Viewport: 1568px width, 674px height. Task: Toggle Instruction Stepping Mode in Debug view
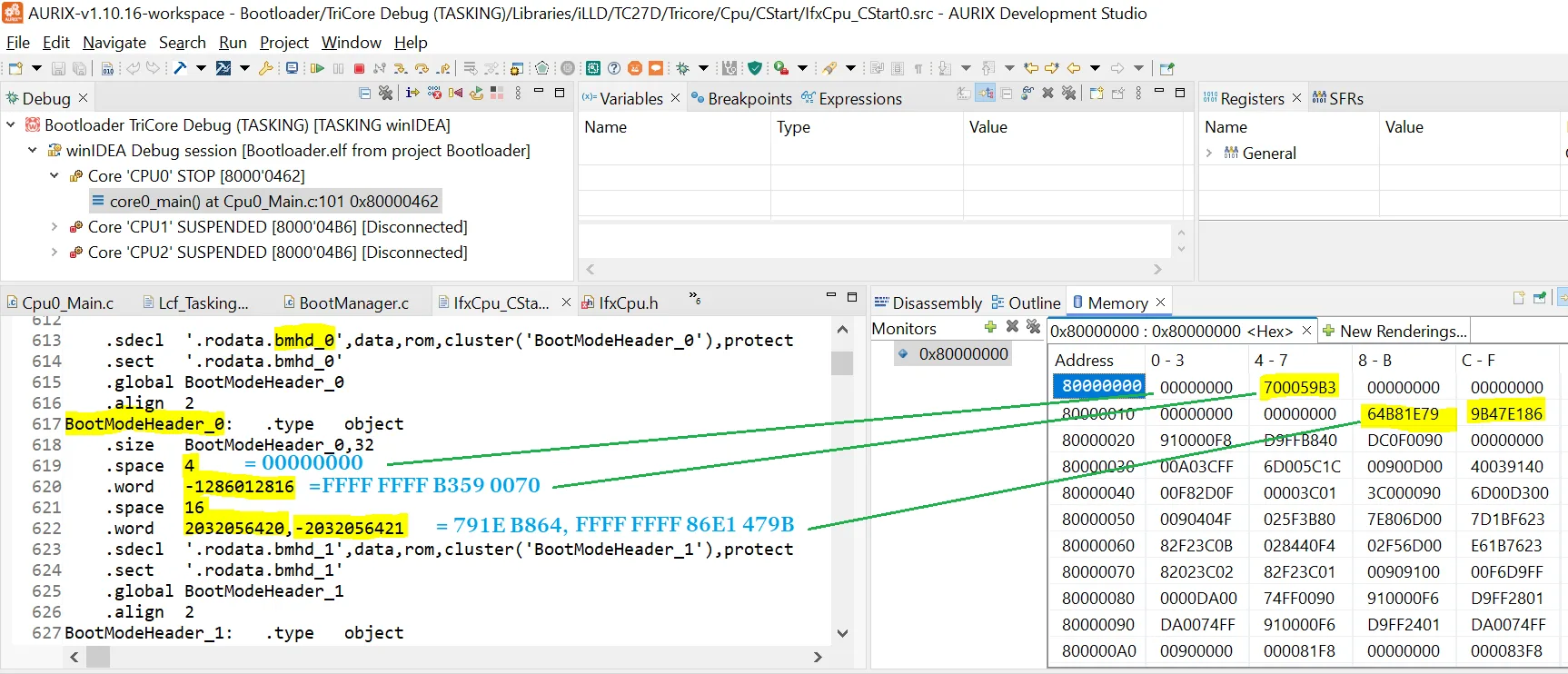click(412, 93)
